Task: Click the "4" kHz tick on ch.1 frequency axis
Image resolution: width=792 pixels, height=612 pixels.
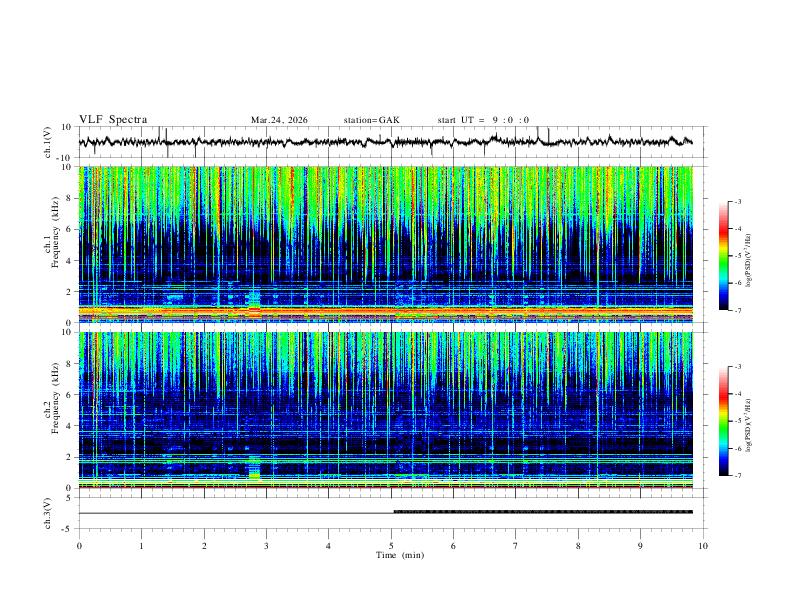Action: [68, 261]
